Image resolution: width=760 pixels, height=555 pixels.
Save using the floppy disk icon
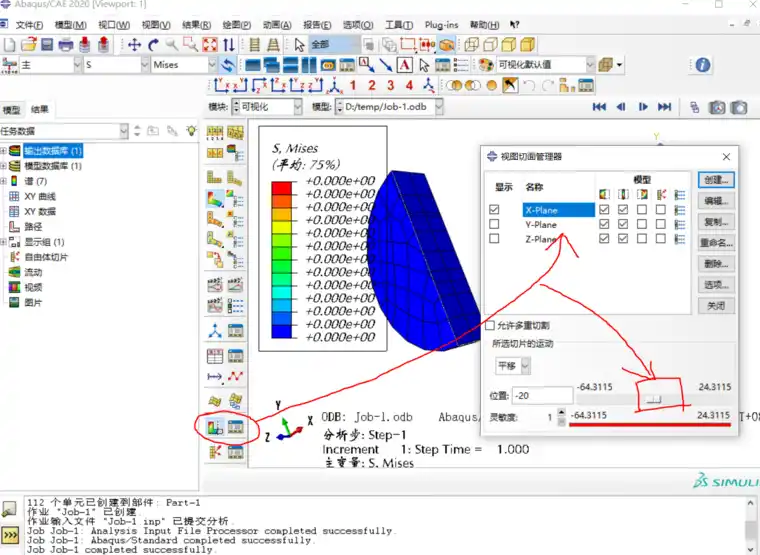(x=47, y=45)
